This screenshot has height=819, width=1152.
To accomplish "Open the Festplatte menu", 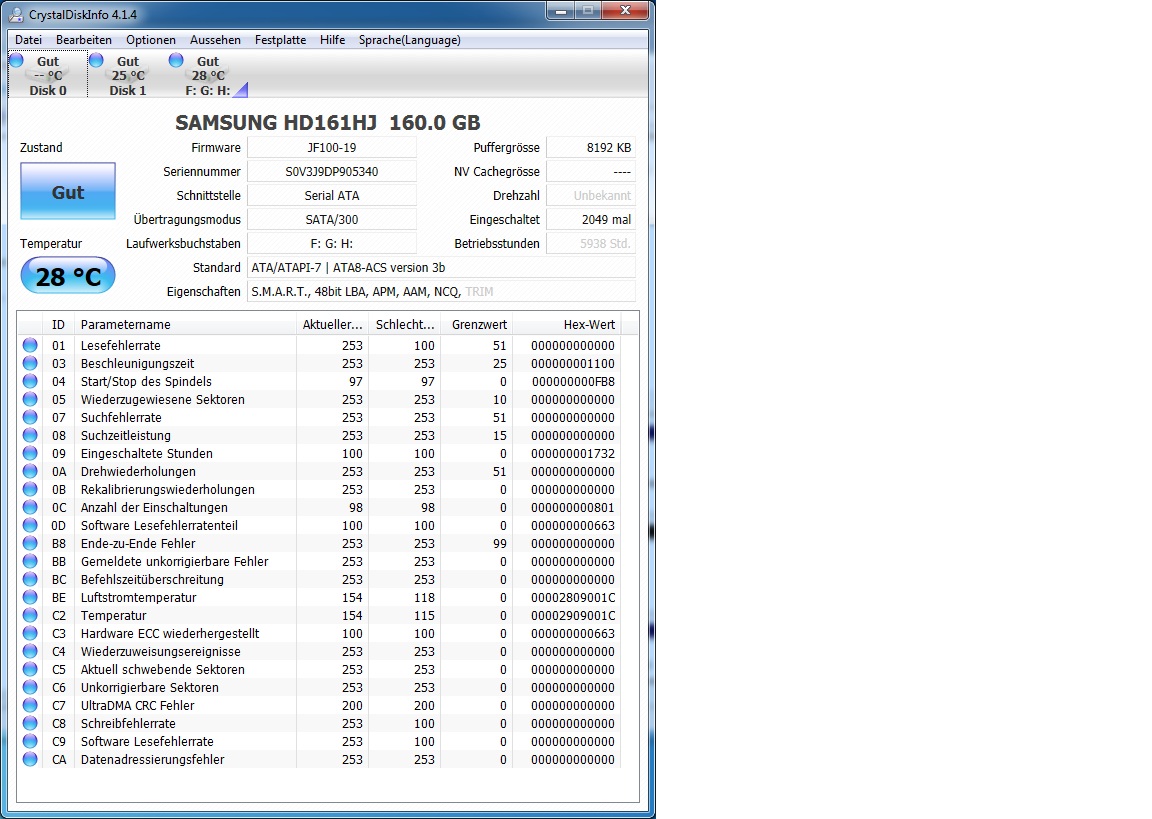I will [x=280, y=40].
